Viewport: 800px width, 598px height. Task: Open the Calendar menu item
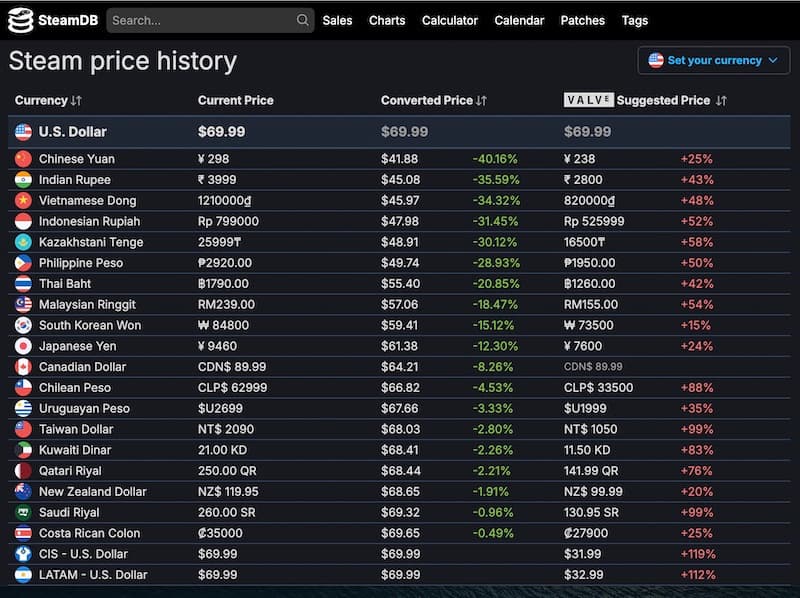point(519,20)
